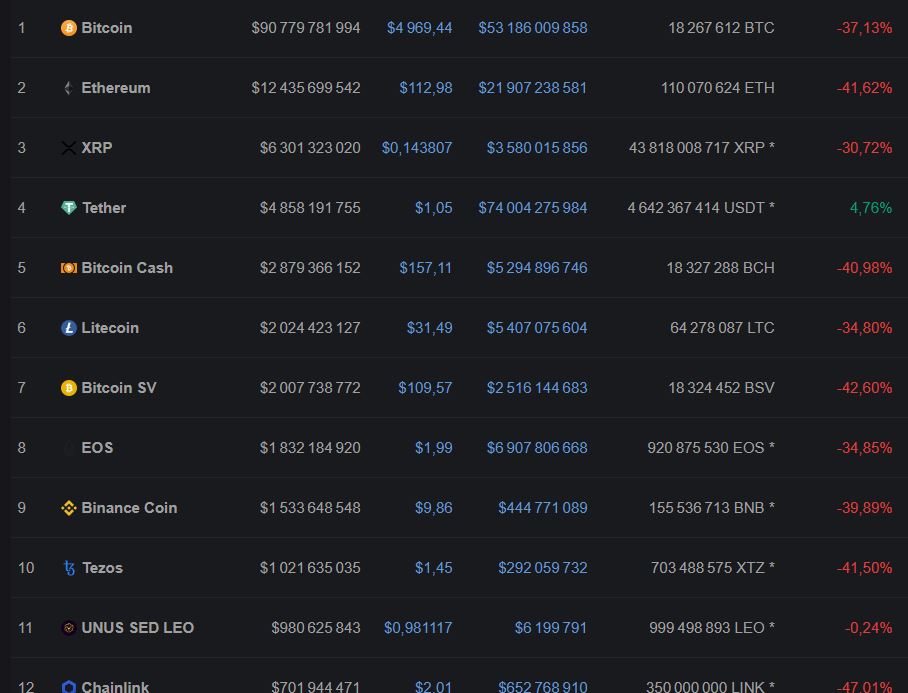The image size is (908, 693).
Task: Click the Bitcoin -37,13% change value
Action: point(864,27)
